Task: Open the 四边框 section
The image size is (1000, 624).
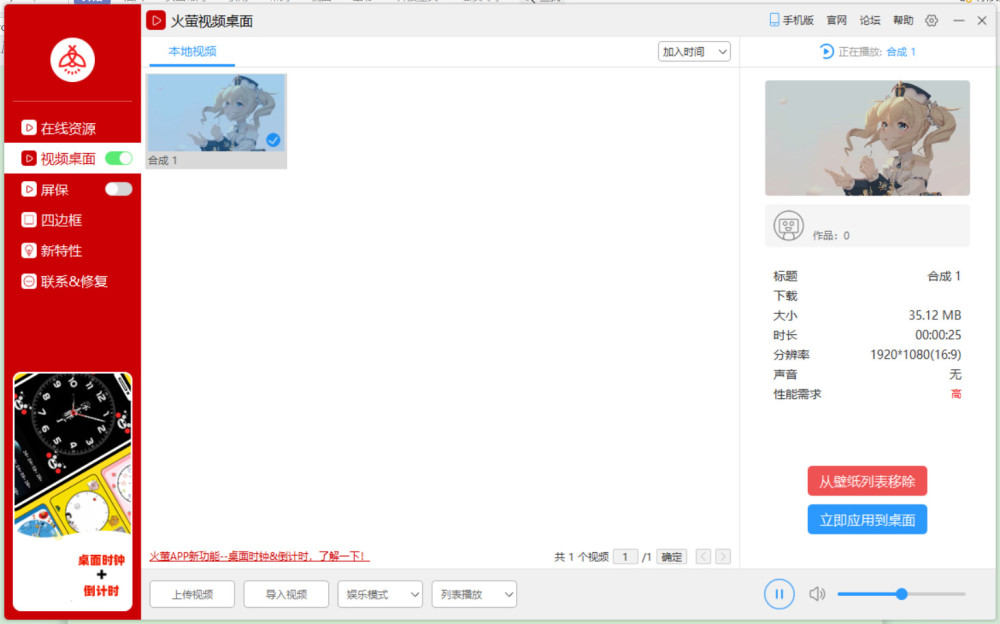Action: tap(61, 220)
